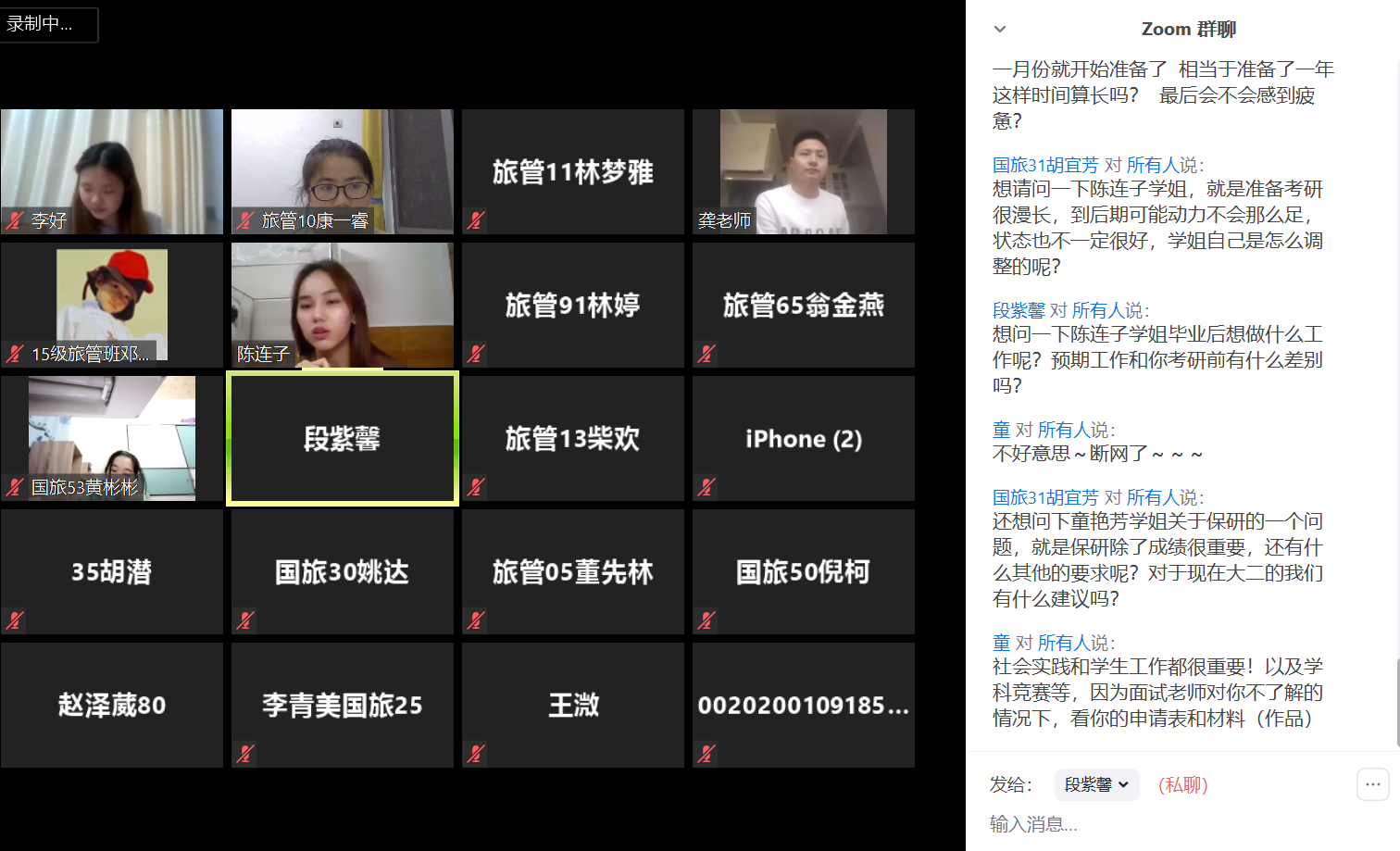This screenshot has width=1400, height=851.
Task: Collapse the Zoom 群聊 panel chevron
Action: coord(1000,29)
